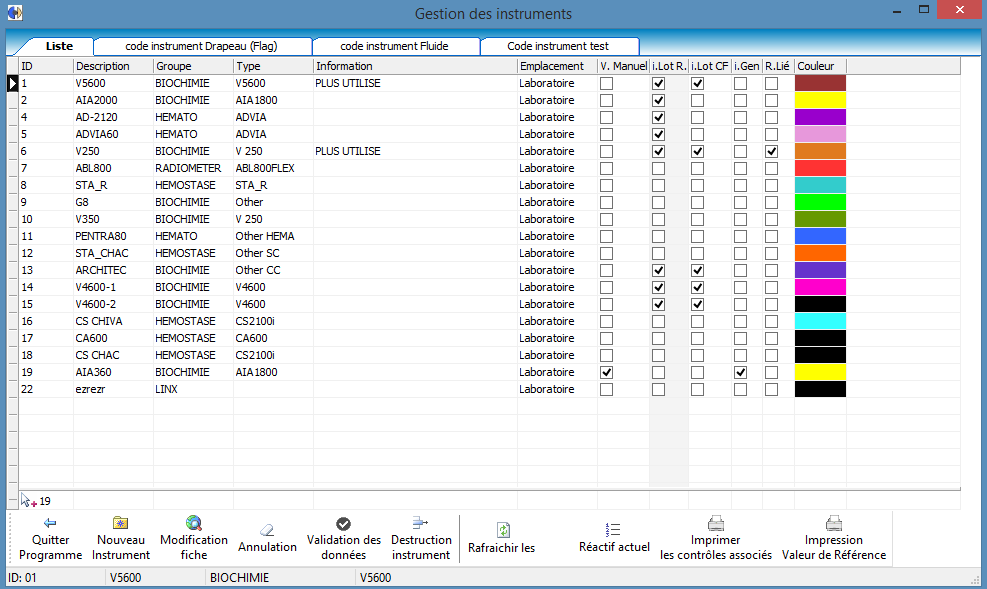Click the Imprimer les contrôles associés printer icon
This screenshot has height=589, width=987.
click(x=716, y=524)
